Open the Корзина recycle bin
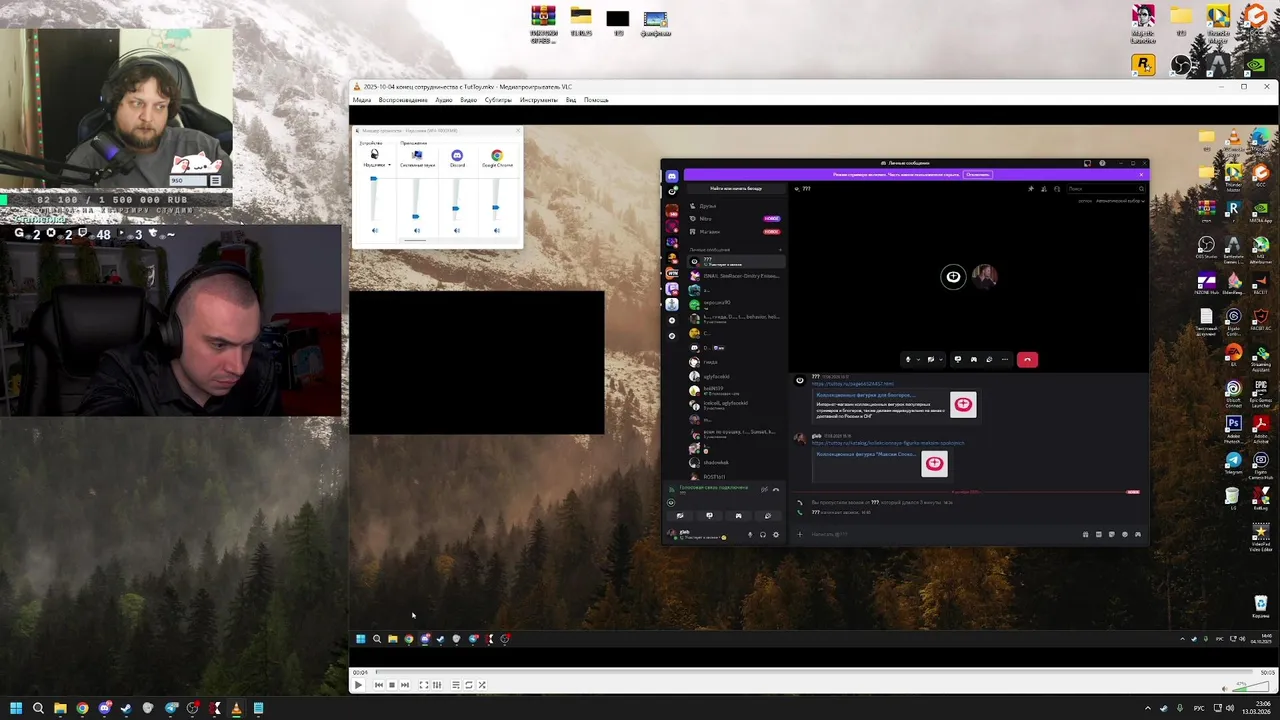Image resolution: width=1280 pixels, height=720 pixels. [1261, 608]
